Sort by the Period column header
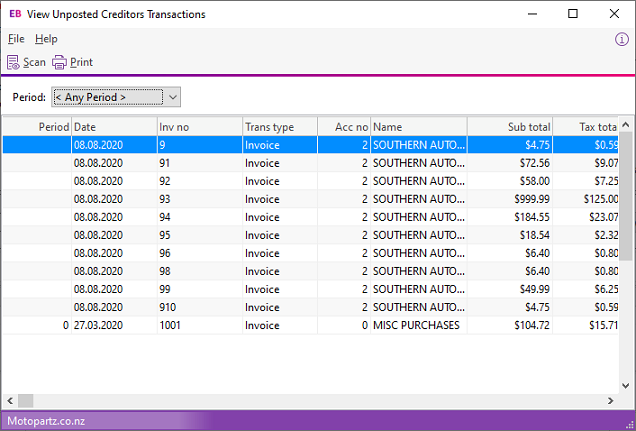The height and width of the screenshot is (431, 636). (37, 127)
